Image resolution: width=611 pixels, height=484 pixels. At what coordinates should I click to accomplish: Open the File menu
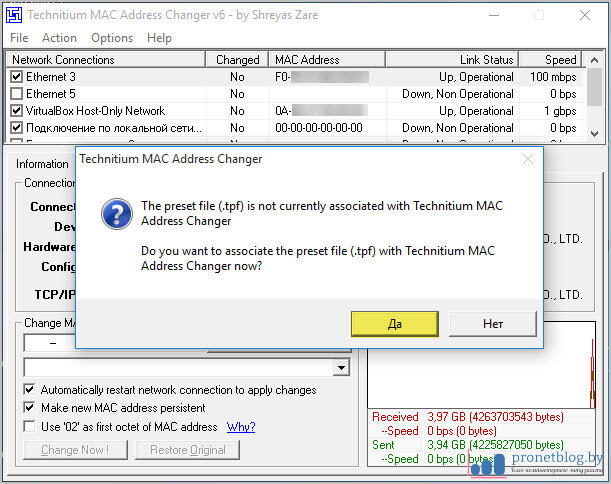pos(19,38)
